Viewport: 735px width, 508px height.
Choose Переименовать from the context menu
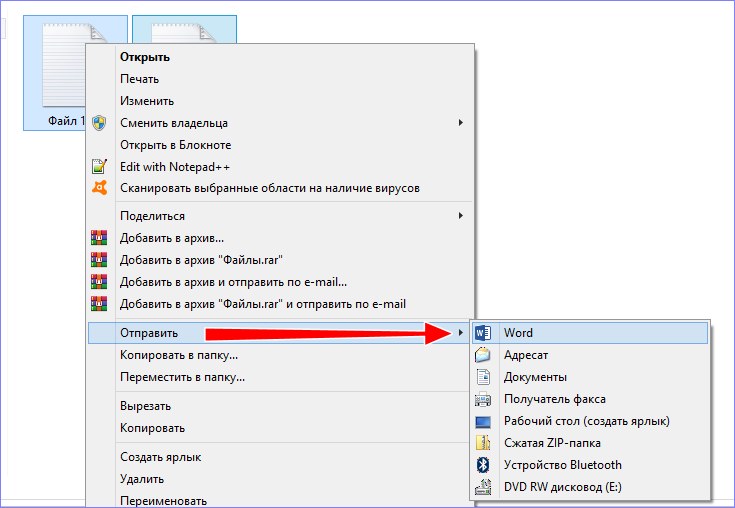click(x=280, y=500)
